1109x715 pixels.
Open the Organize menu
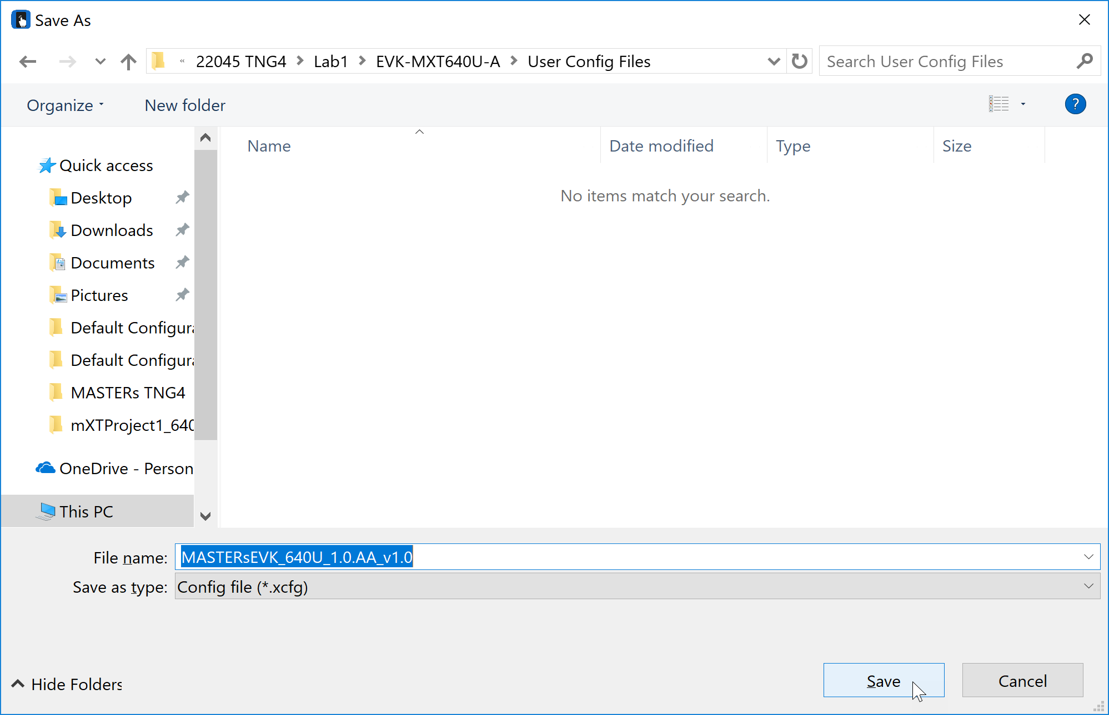[65, 105]
